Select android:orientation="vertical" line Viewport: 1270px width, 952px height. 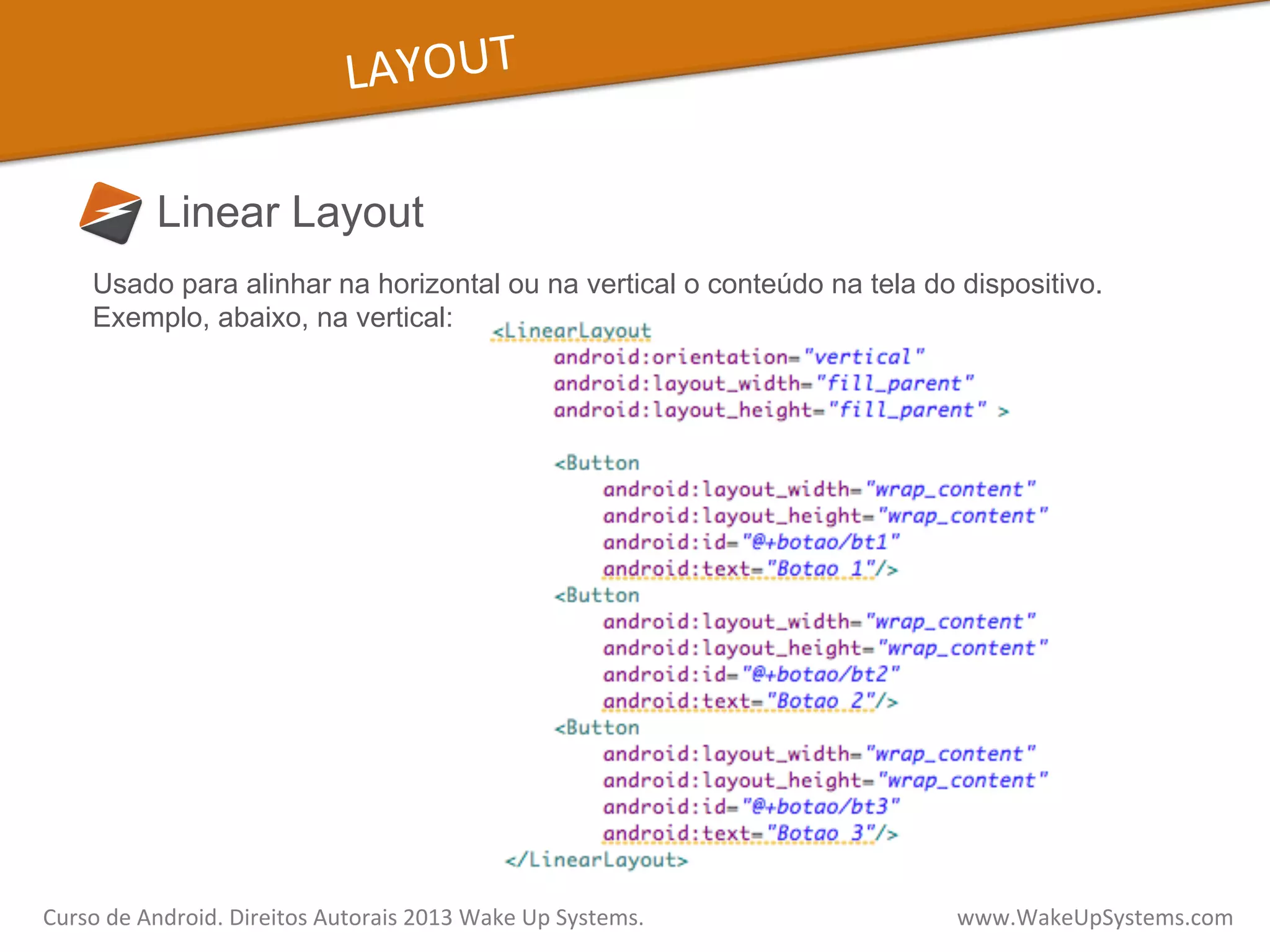[739, 357]
